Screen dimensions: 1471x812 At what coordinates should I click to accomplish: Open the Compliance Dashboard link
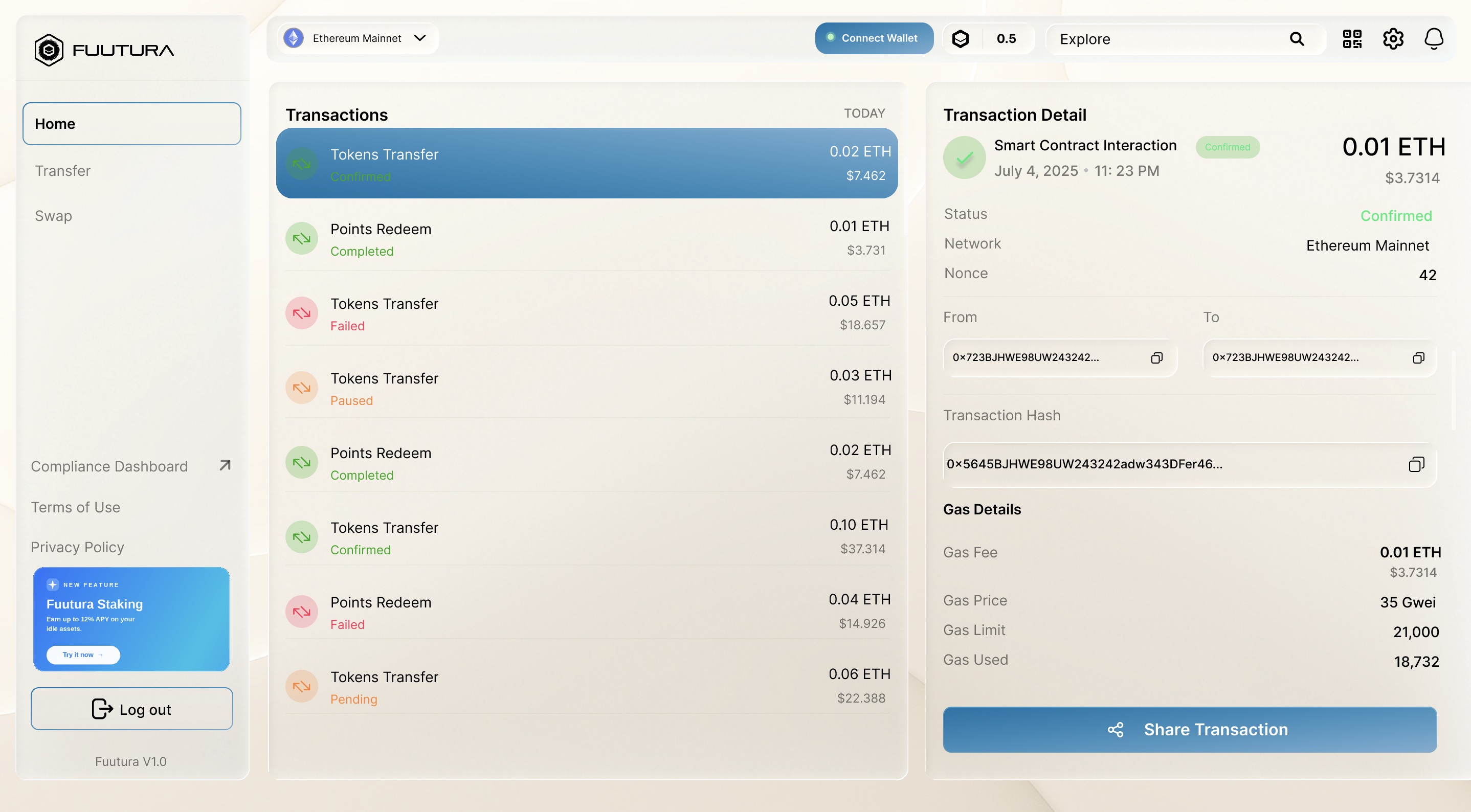(x=109, y=466)
